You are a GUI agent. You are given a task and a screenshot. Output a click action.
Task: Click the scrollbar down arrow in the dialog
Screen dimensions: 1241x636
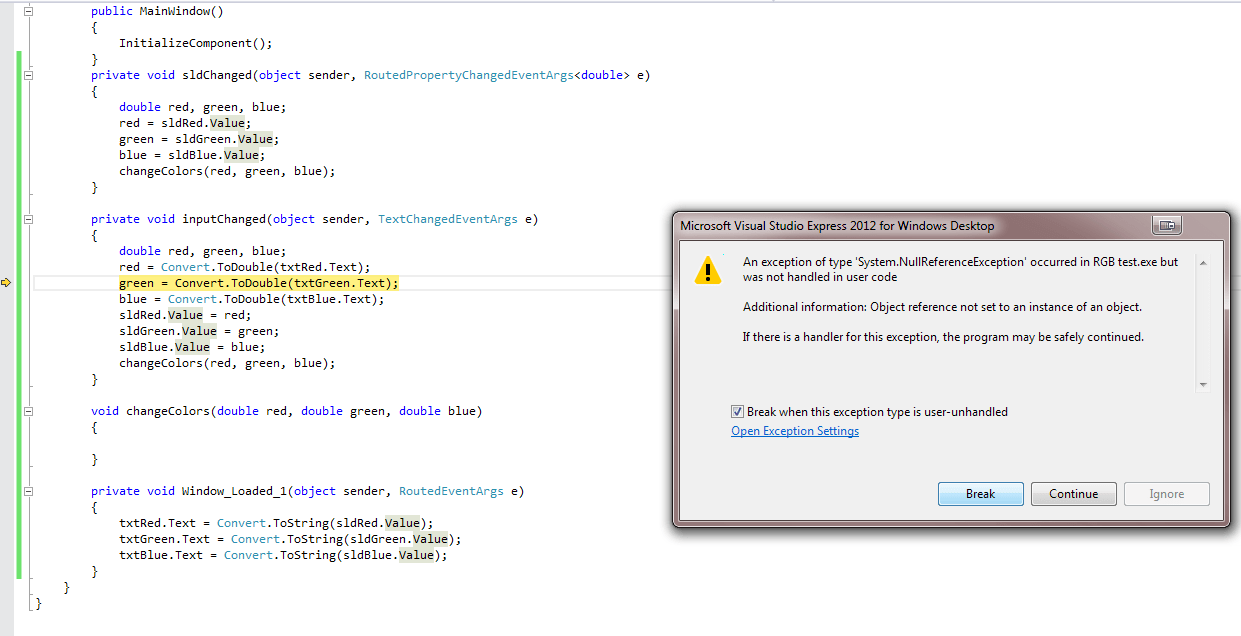pyautogui.click(x=1204, y=383)
